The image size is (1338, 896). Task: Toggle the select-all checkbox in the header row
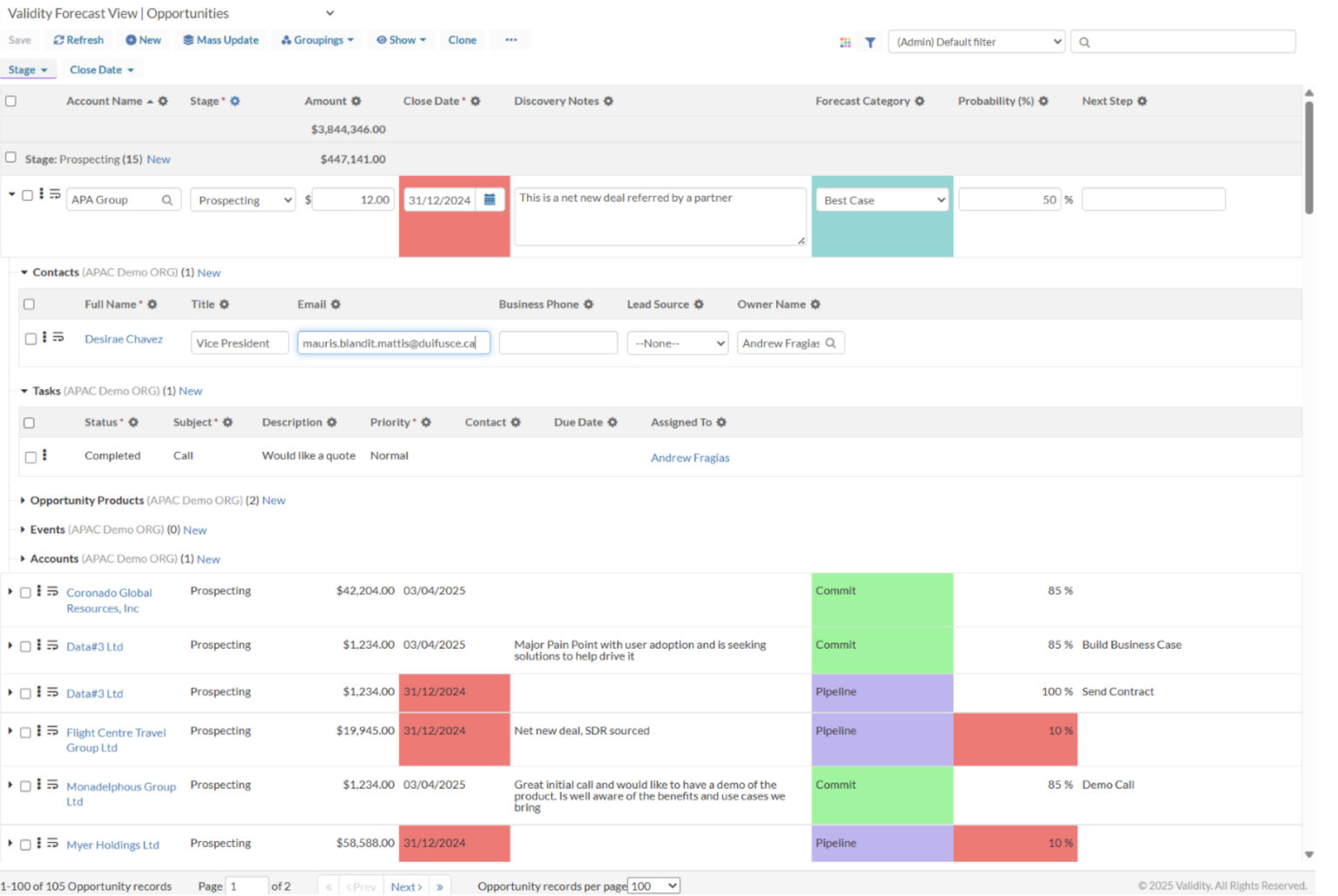(x=10, y=101)
